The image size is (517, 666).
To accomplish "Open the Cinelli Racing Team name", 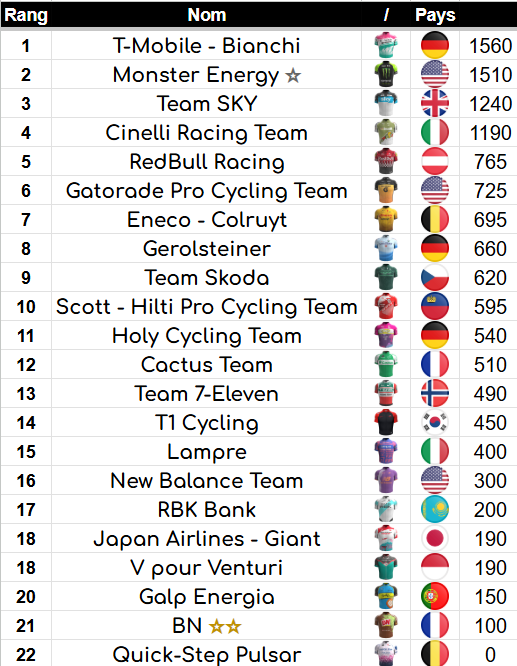I will point(206,133).
